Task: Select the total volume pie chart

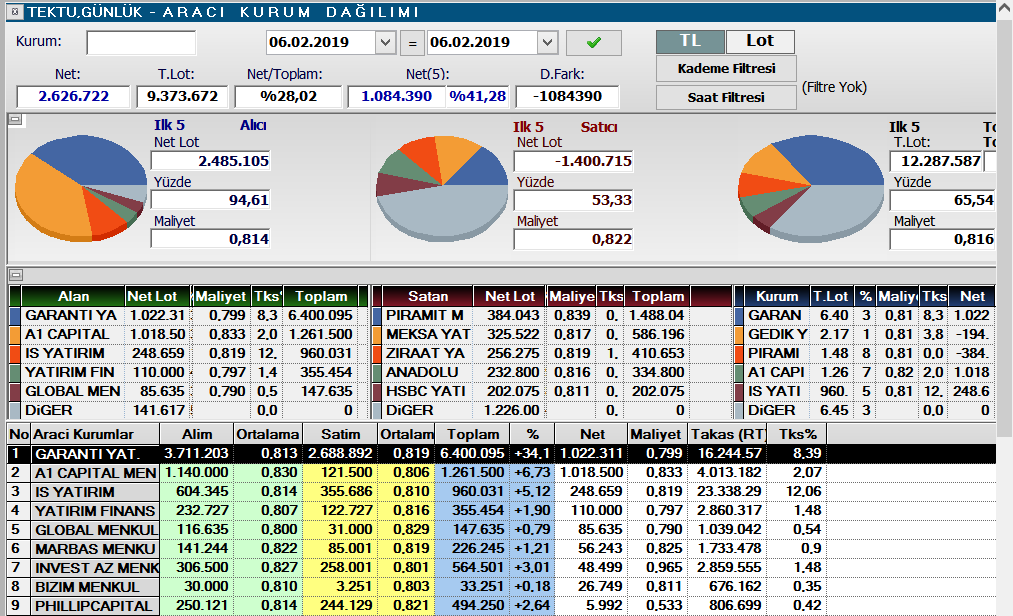Action: [x=810, y=187]
